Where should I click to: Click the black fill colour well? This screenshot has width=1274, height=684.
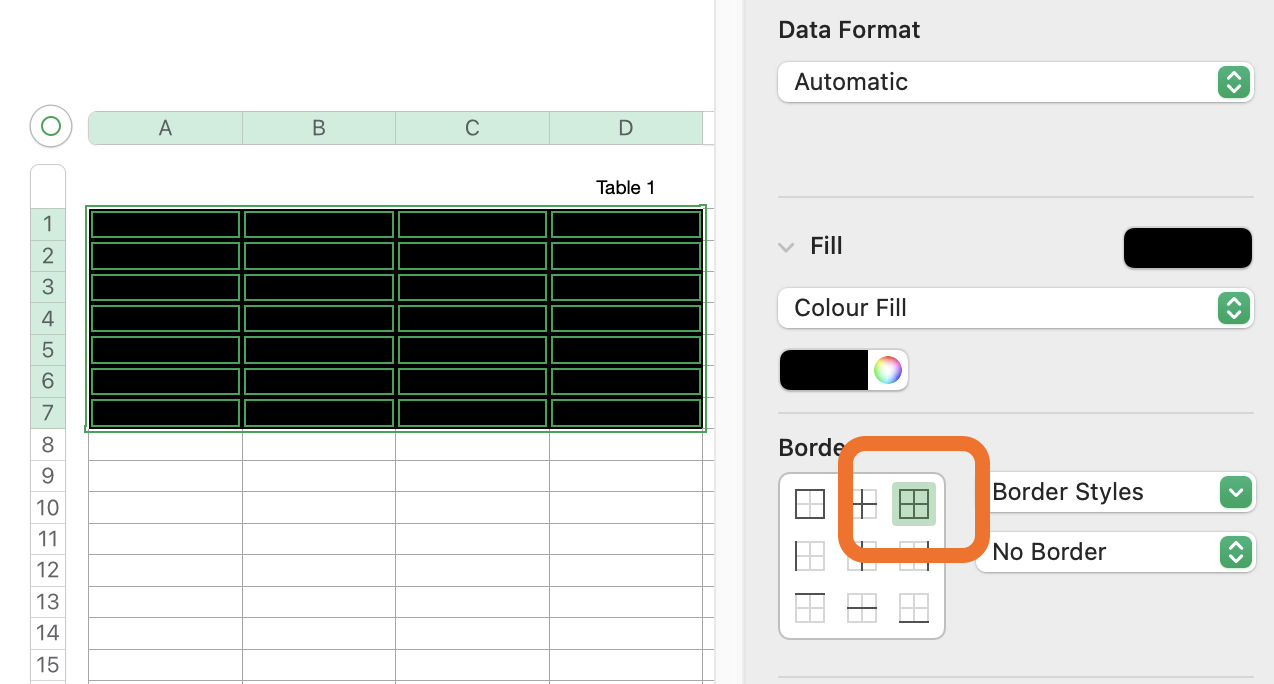(824, 370)
